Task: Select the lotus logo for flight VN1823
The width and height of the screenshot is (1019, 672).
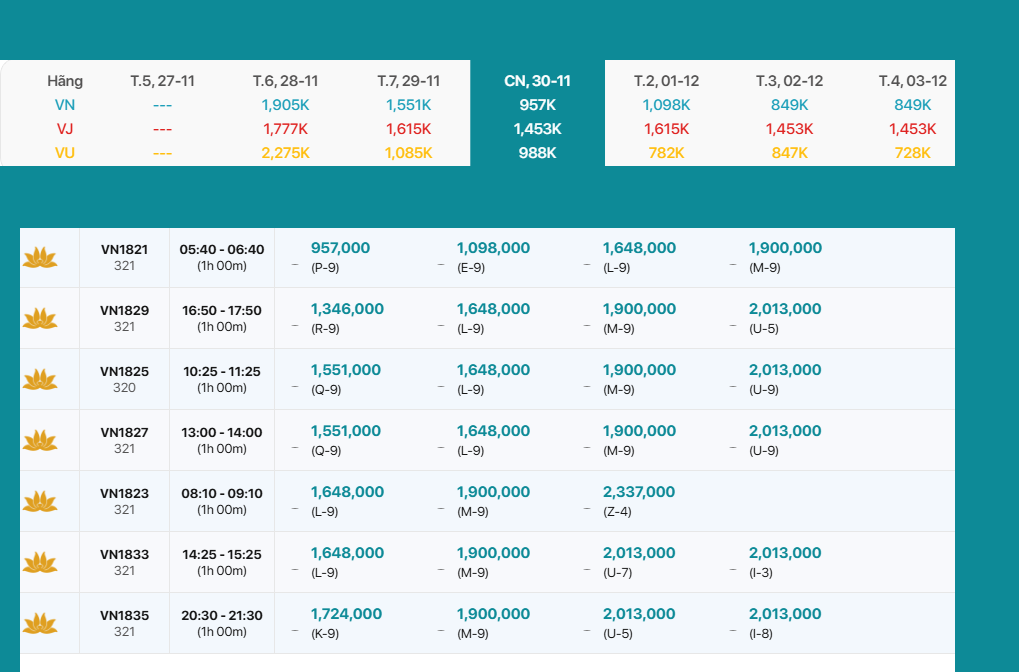Action: pyautogui.click(x=40, y=502)
